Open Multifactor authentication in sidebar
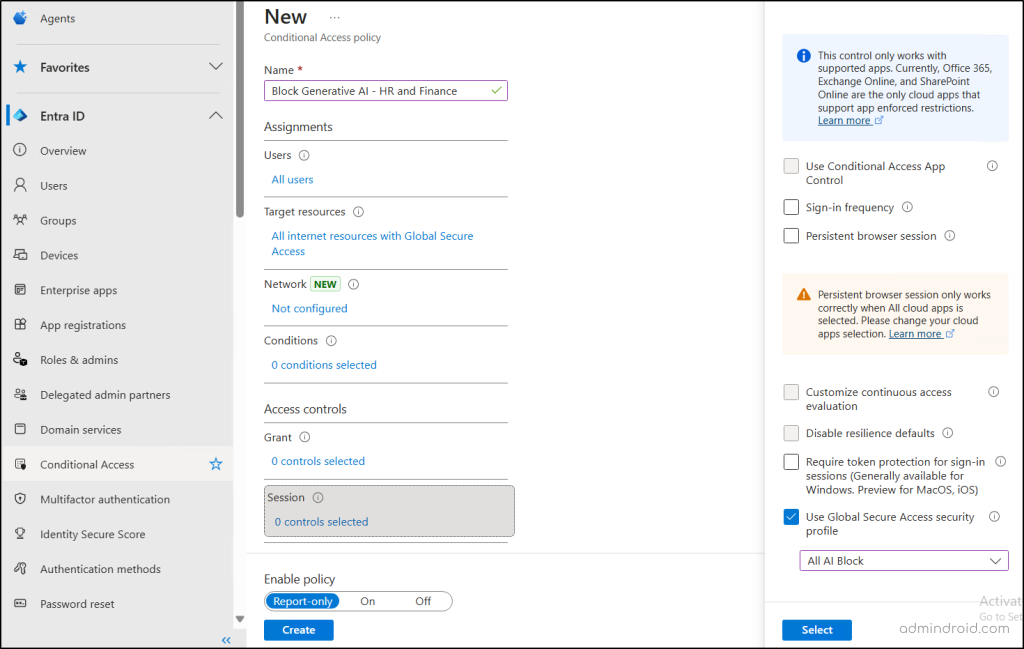The width and height of the screenshot is (1024, 649). pyautogui.click(x=105, y=499)
